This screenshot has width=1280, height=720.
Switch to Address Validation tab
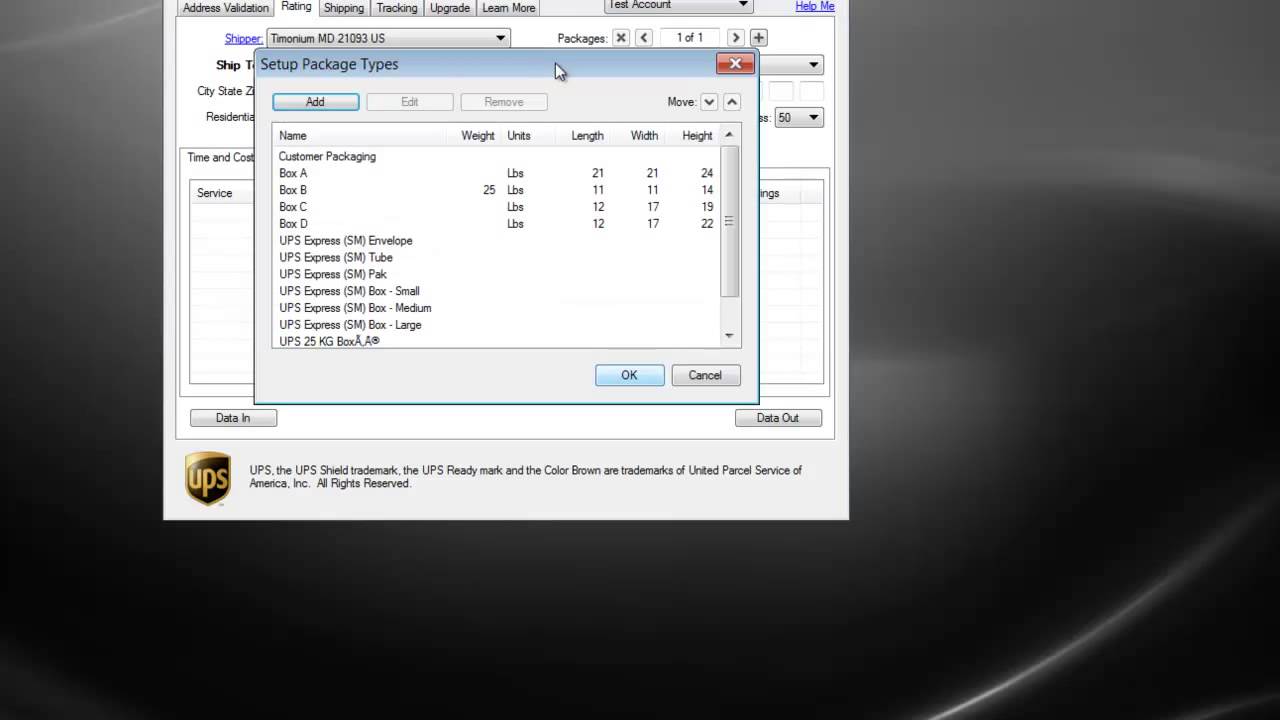pyautogui.click(x=226, y=8)
